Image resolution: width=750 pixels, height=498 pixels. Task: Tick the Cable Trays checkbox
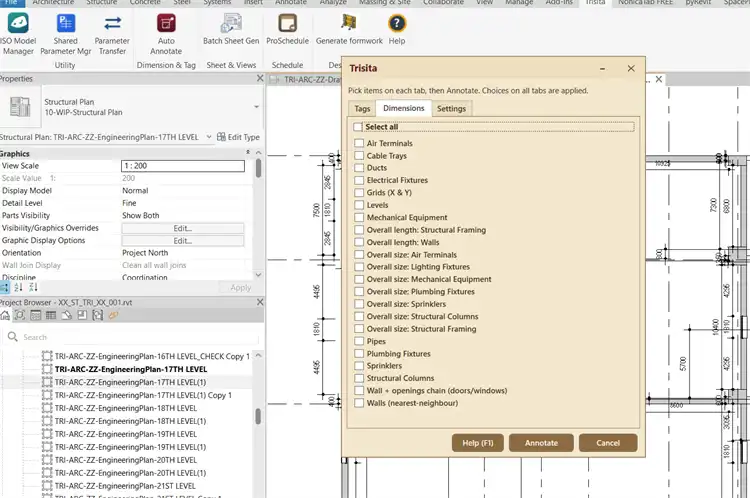tap(359, 155)
